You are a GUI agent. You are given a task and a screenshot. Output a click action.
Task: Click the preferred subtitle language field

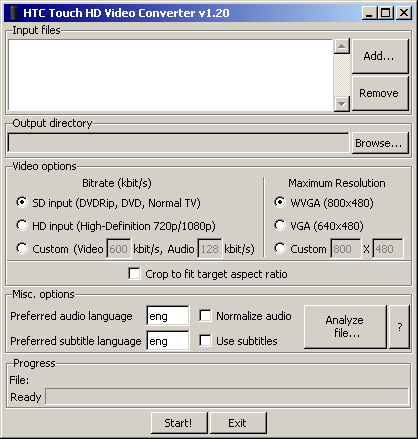[168, 341]
